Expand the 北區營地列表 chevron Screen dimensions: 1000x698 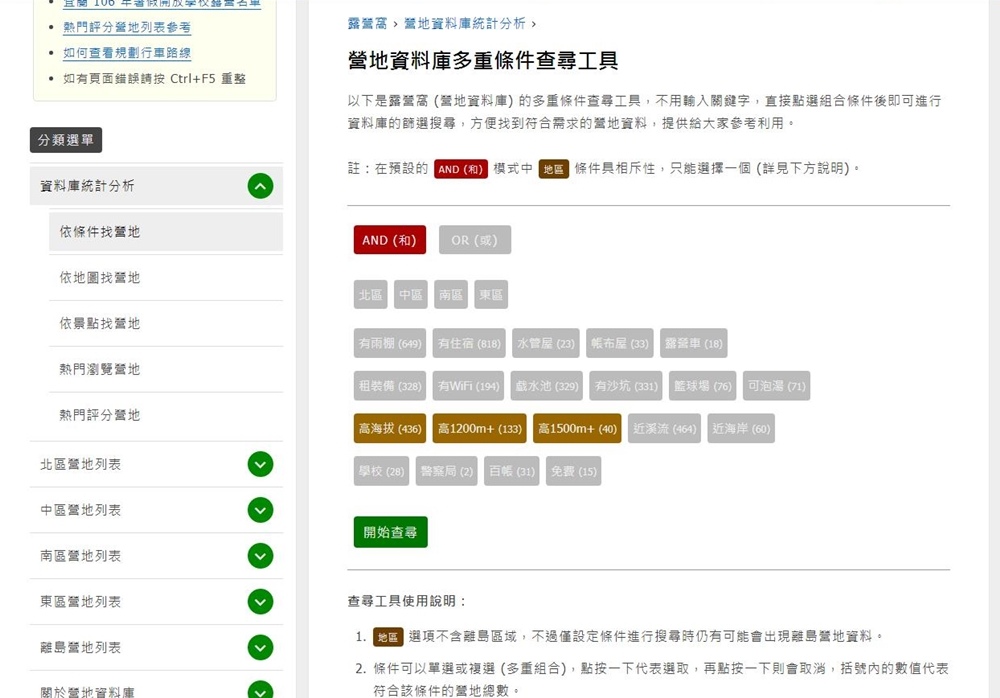[260, 464]
